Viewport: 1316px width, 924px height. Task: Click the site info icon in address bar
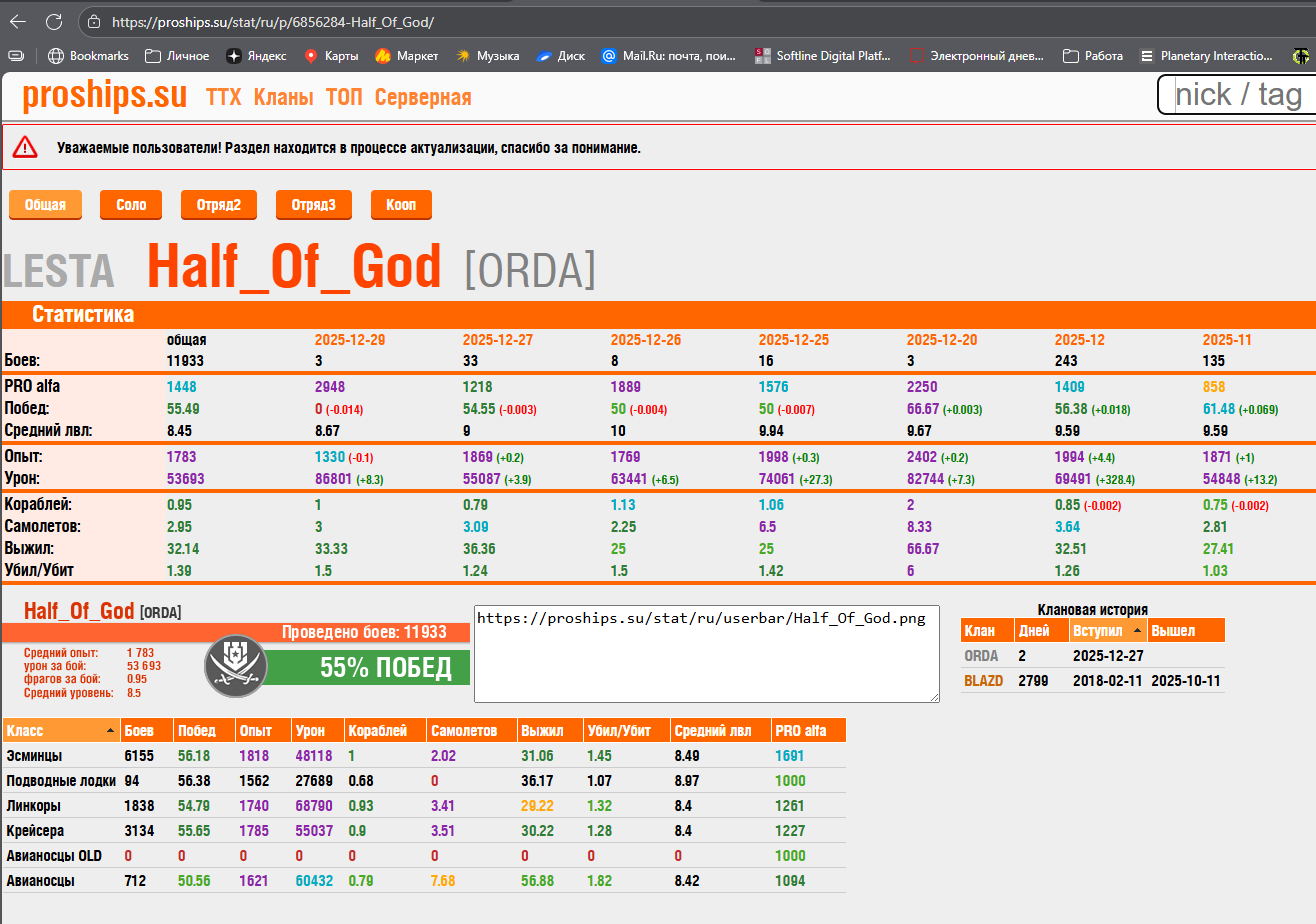pos(93,21)
